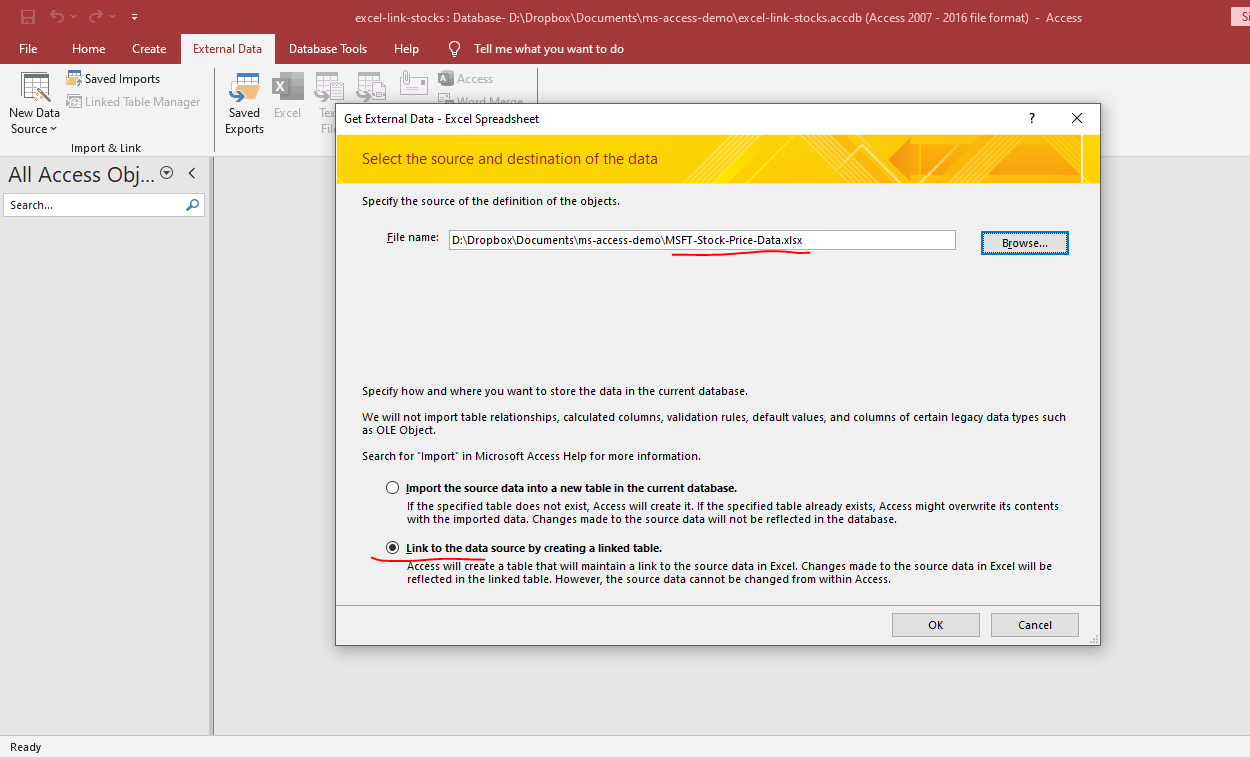
Task: Click the Email export paperclip icon
Action: pyautogui.click(x=414, y=83)
